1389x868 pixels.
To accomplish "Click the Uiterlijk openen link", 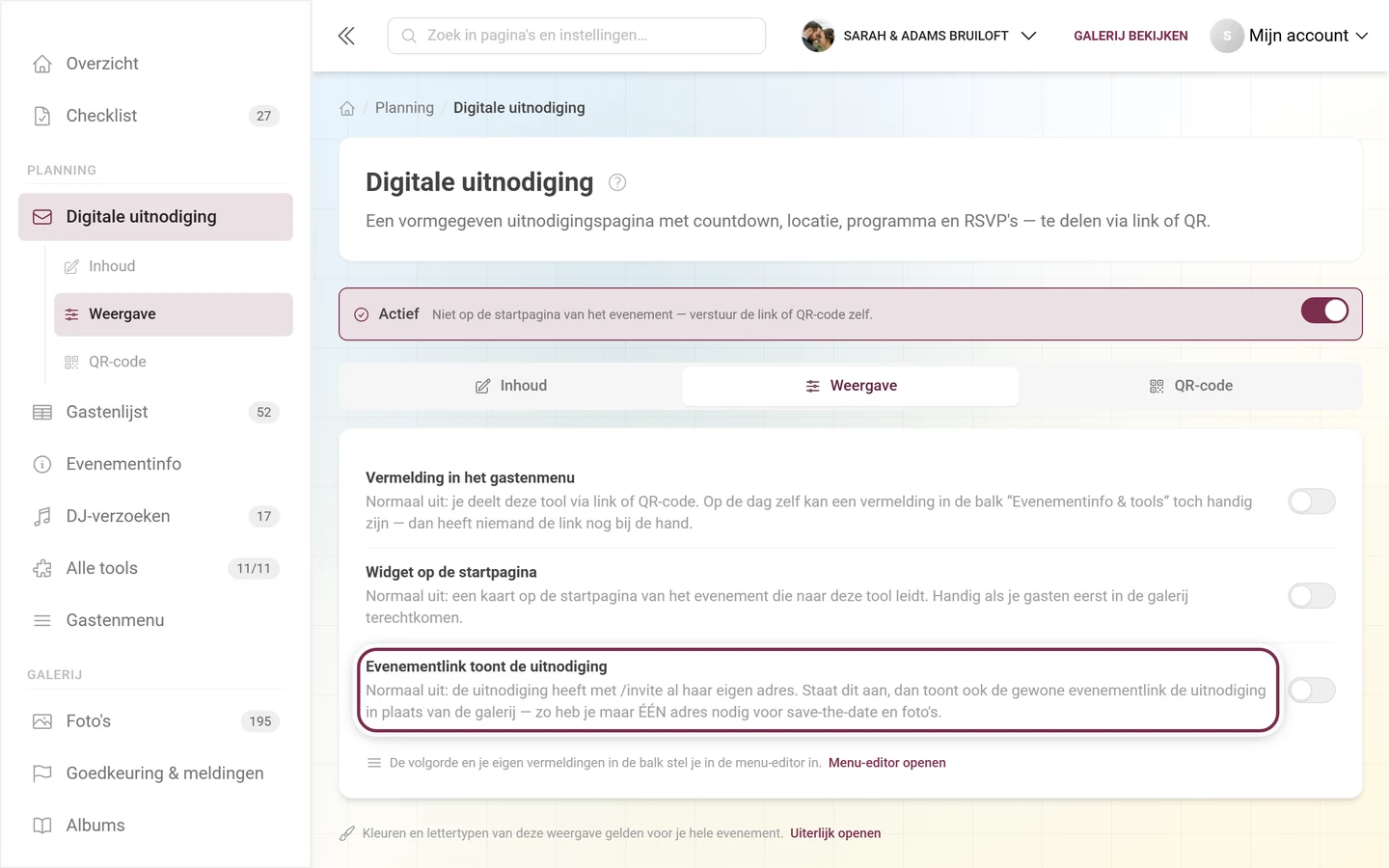I will pos(835,833).
